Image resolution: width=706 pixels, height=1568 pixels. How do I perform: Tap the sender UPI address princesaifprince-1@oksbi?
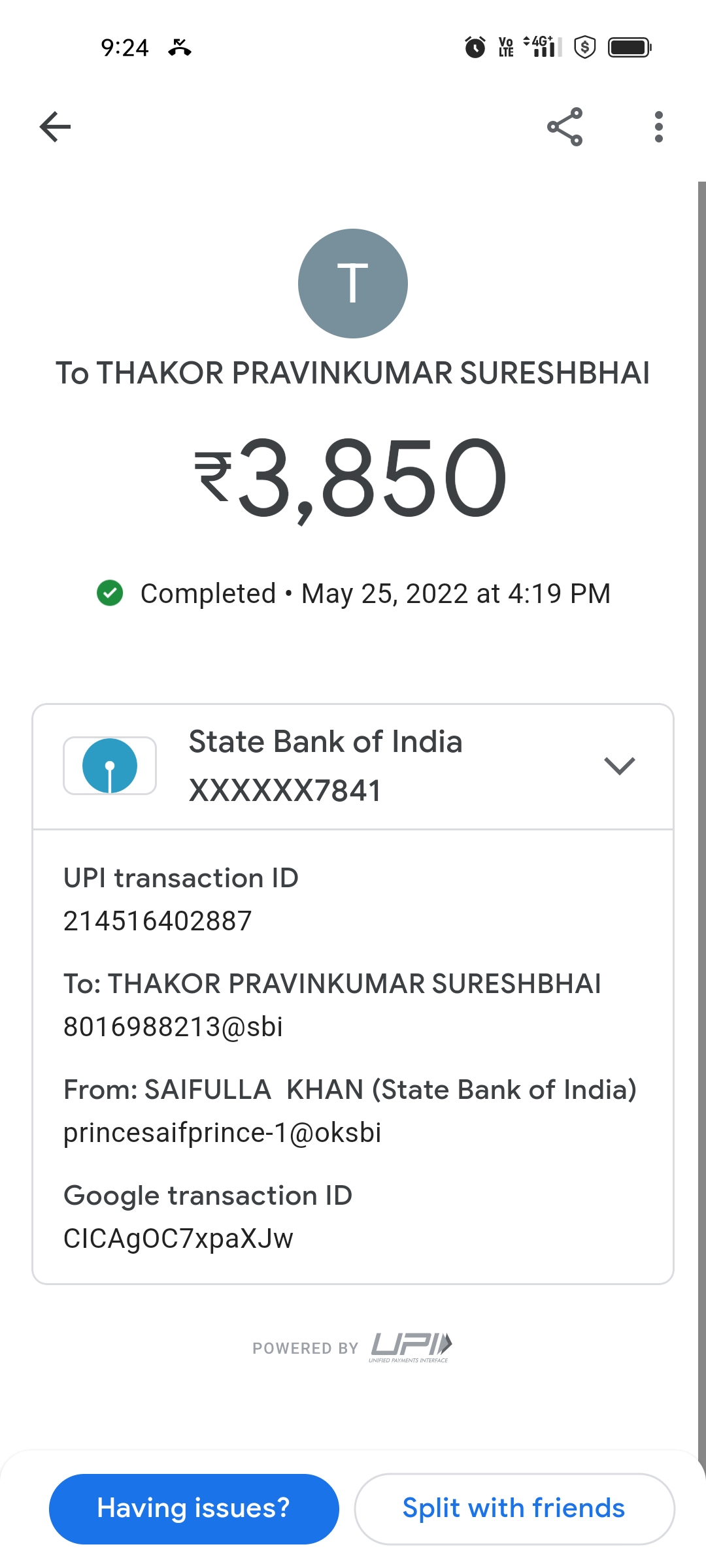[x=222, y=1133]
